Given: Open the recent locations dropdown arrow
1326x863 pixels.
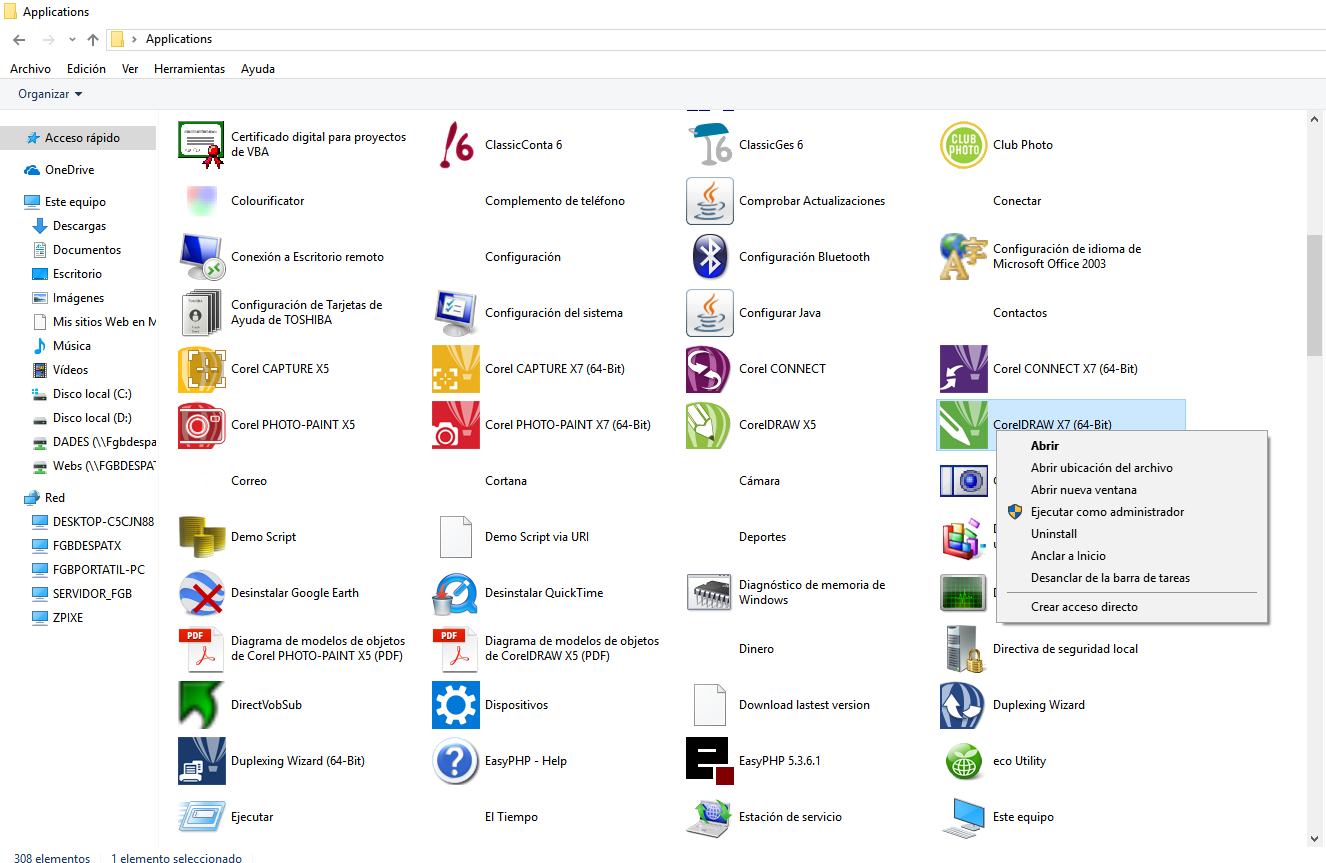Looking at the screenshot, I should pos(72,40).
